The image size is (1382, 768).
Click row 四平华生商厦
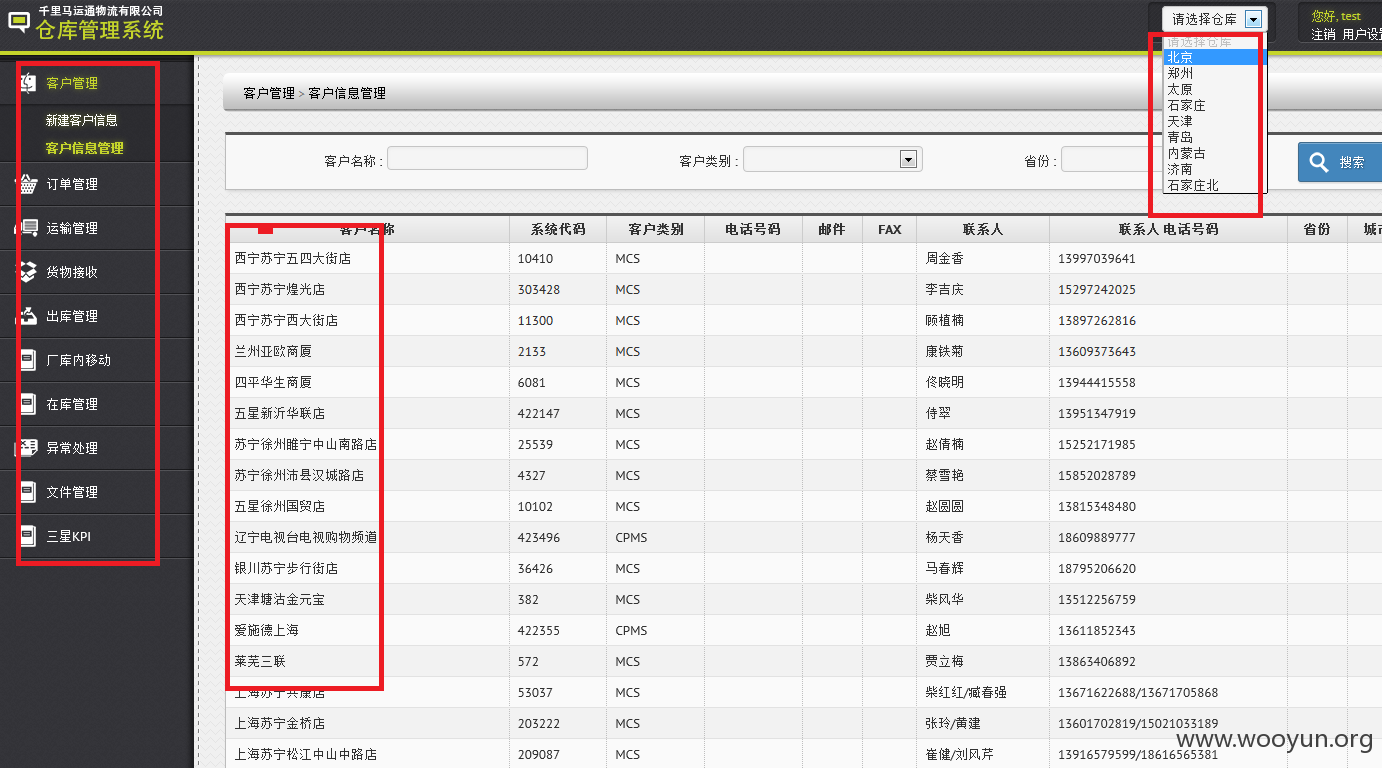(x=804, y=382)
